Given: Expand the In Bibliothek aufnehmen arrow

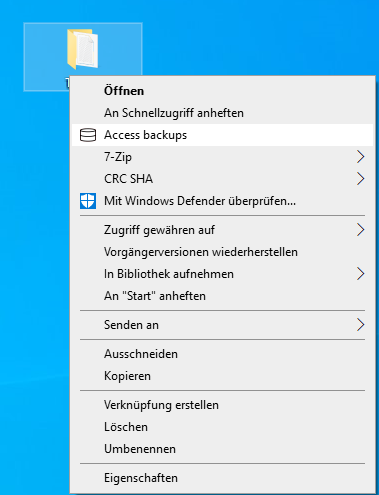Looking at the screenshot, I should pos(360,274).
